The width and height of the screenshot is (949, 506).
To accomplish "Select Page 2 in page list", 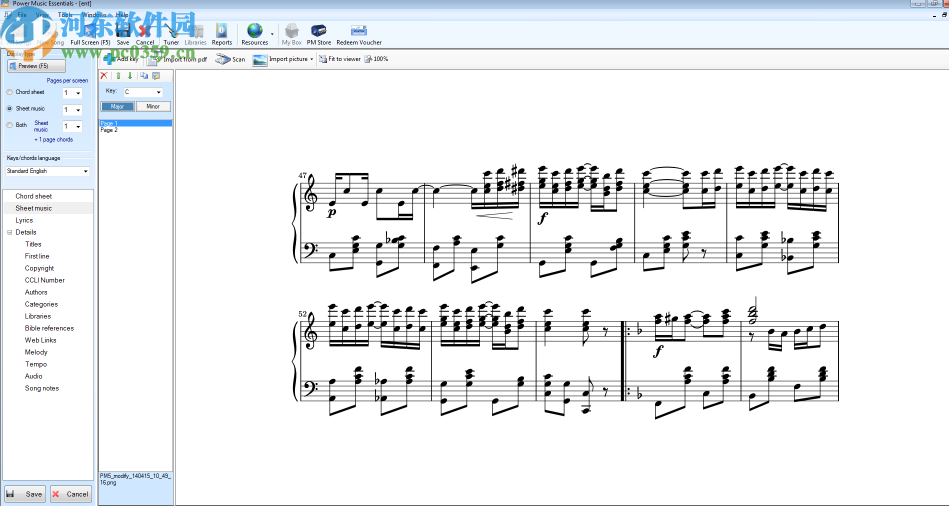I will (136, 130).
